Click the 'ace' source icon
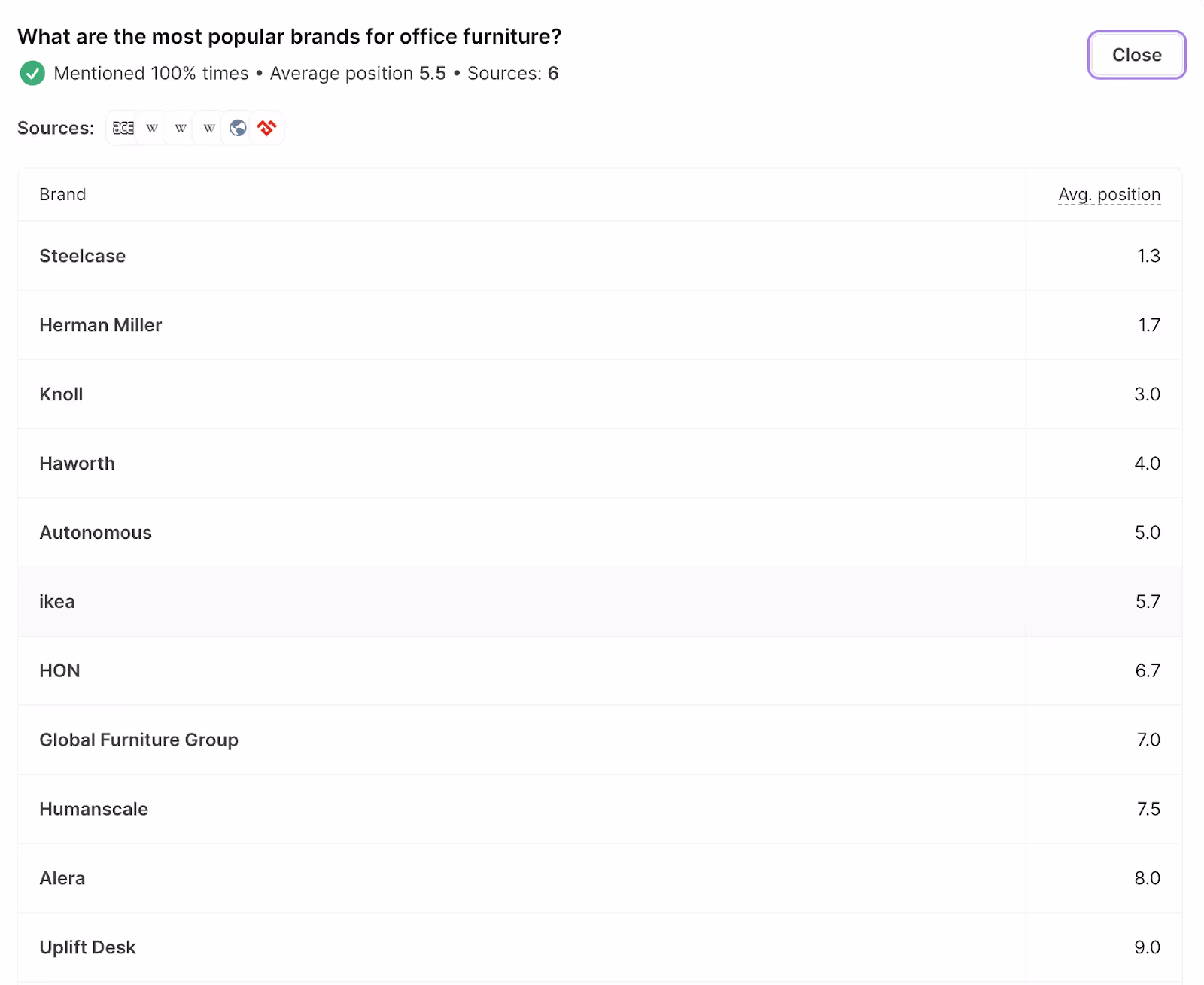The image size is (1204, 985). pos(123,128)
